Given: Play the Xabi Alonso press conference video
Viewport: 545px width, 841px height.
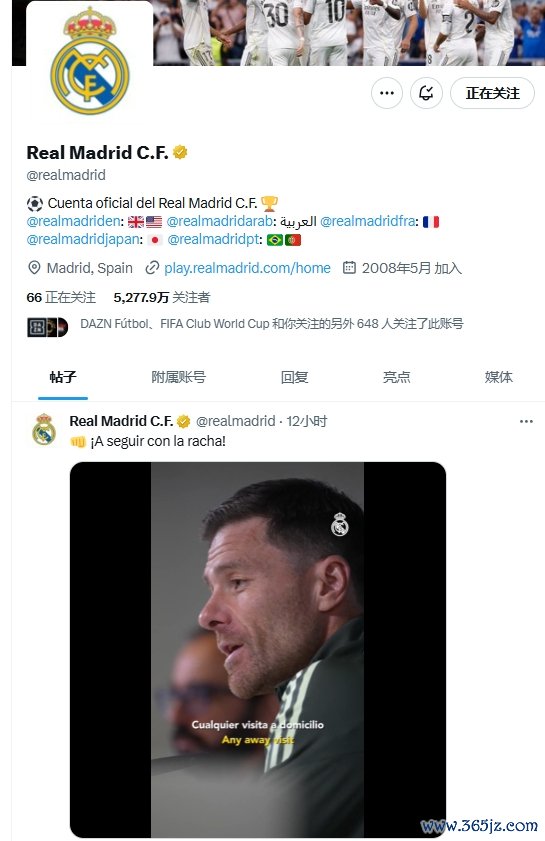Looking at the screenshot, I should (257, 649).
